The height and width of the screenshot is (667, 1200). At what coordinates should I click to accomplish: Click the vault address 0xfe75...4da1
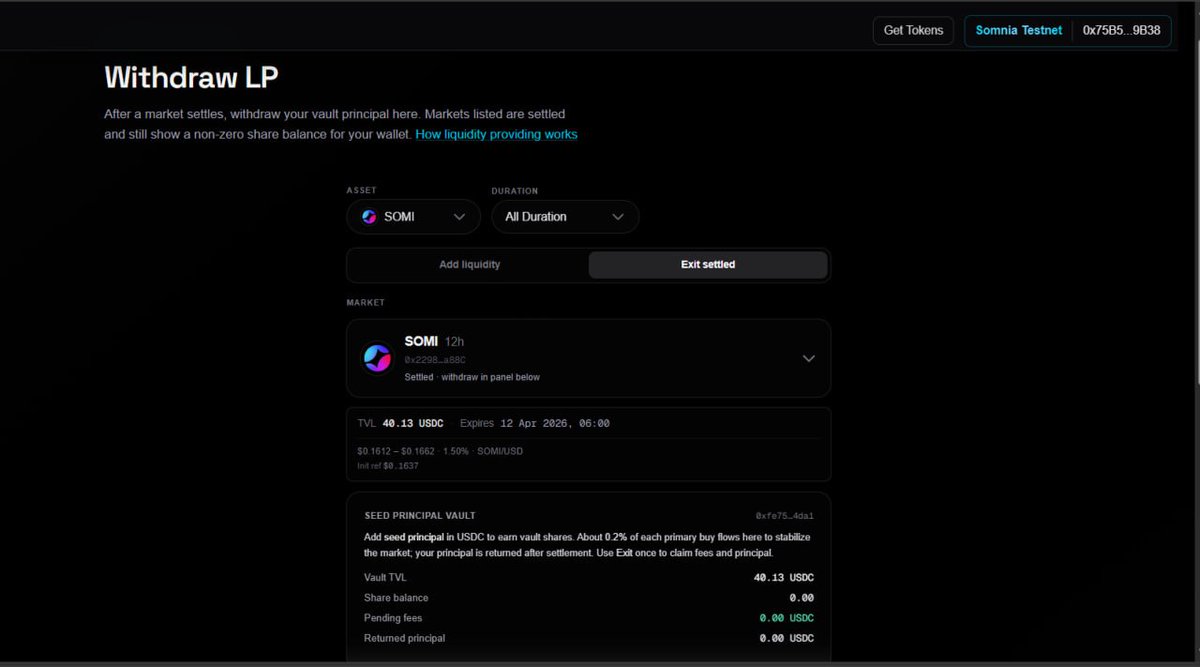785,516
